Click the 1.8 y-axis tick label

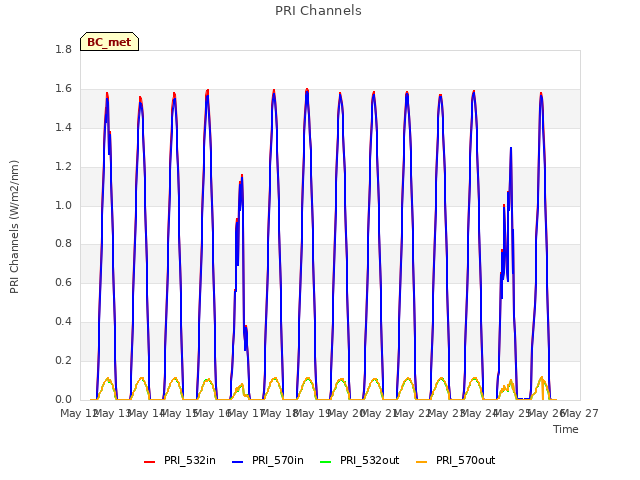point(63,49)
